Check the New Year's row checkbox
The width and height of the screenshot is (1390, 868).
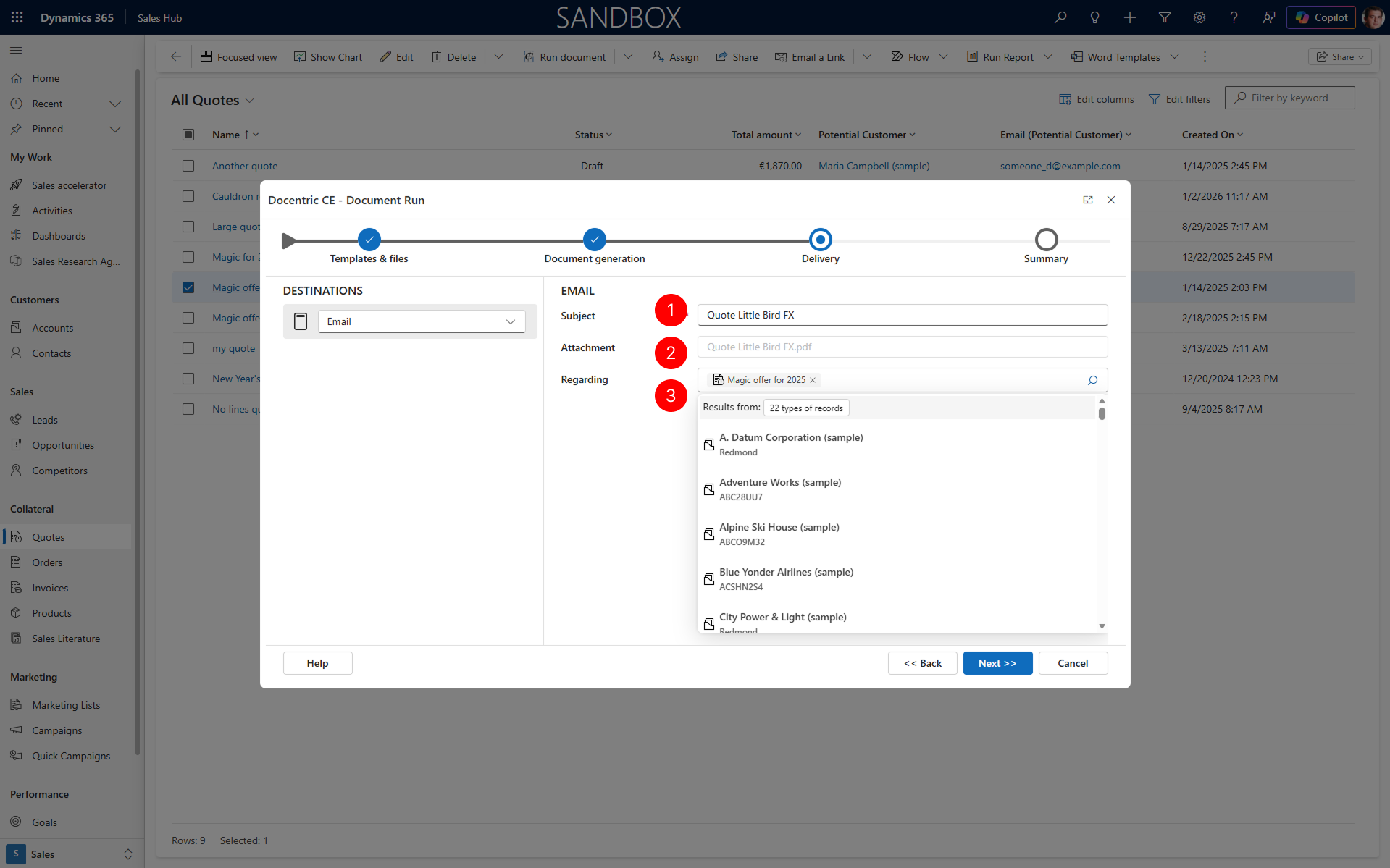[188, 379]
